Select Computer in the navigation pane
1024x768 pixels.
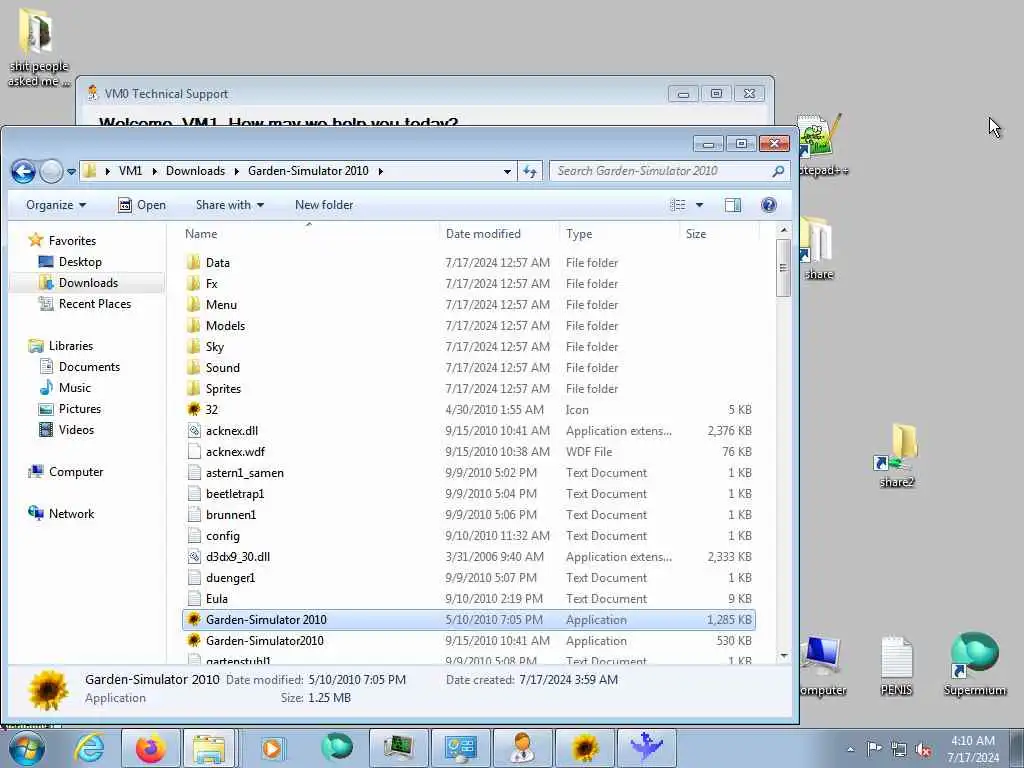pyautogui.click(x=65, y=472)
